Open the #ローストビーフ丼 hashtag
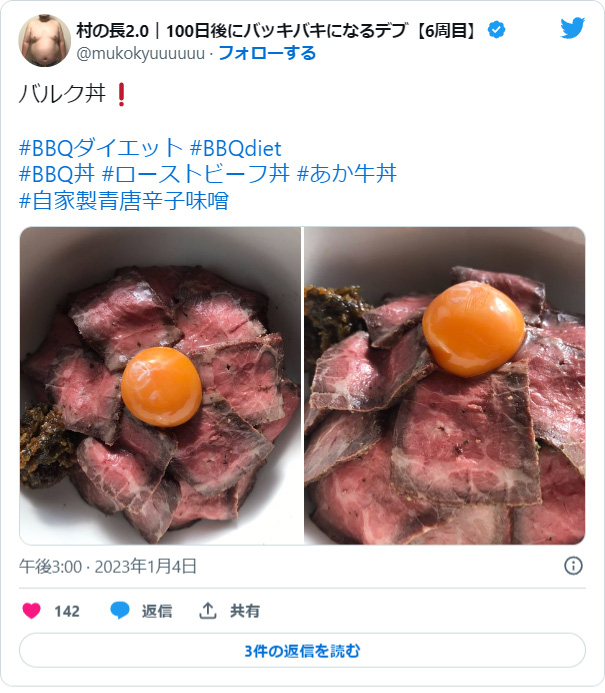 [x=196, y=173]
